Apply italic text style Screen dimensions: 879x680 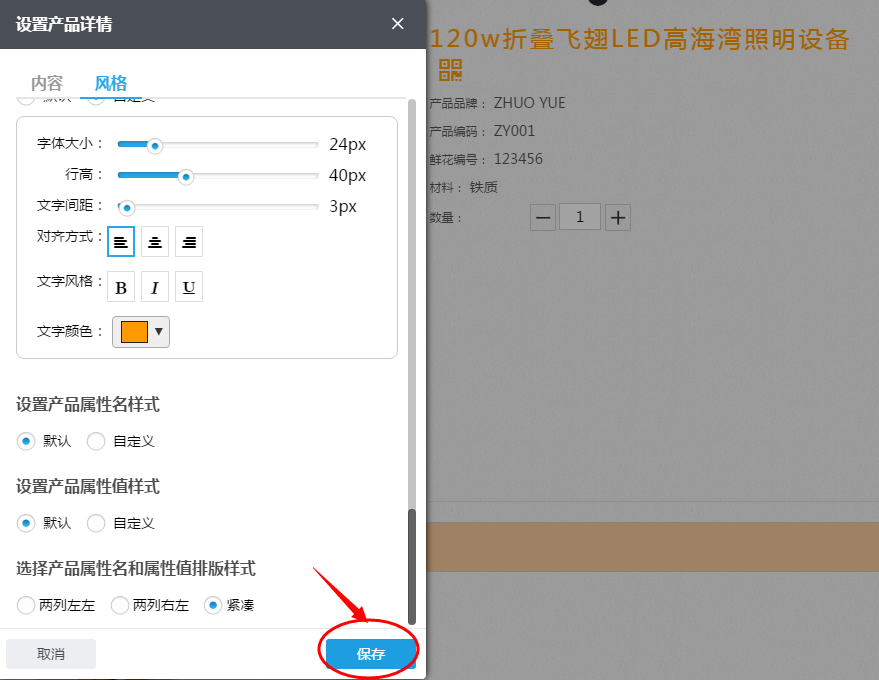[154, 287]
